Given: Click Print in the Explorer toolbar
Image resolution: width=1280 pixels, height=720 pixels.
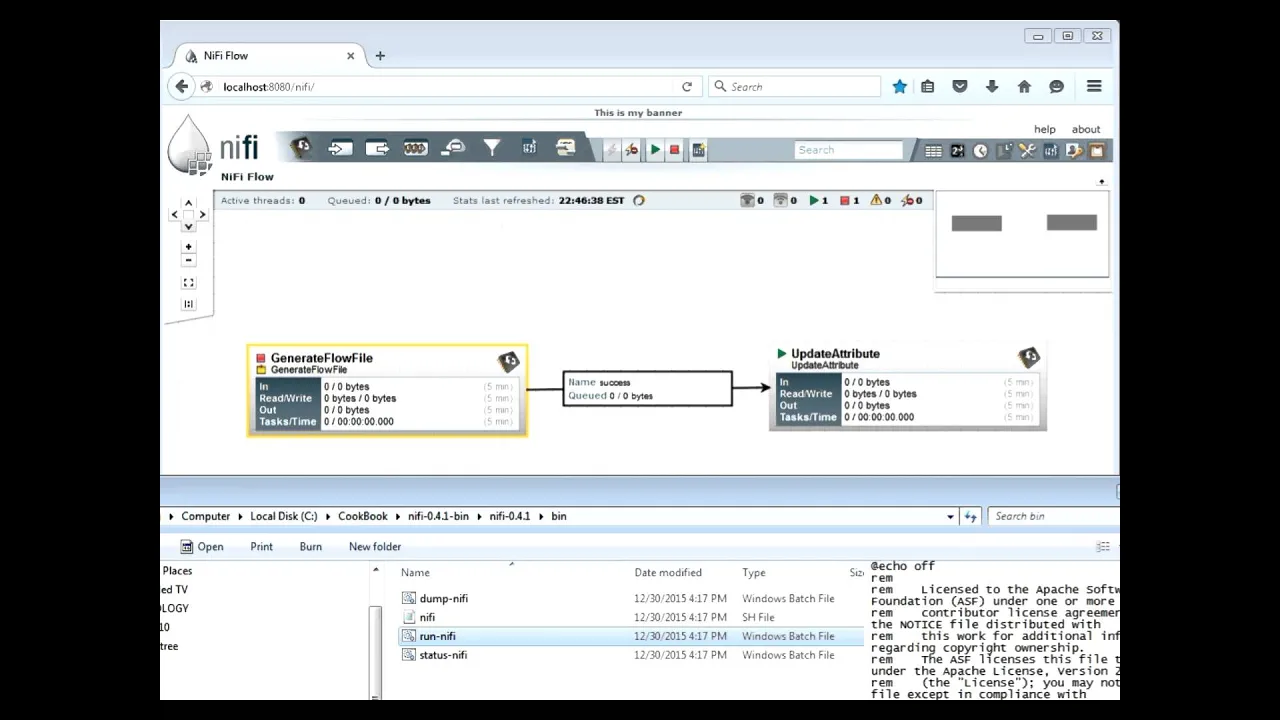Looking at the screenshot, I should [262, 547].
